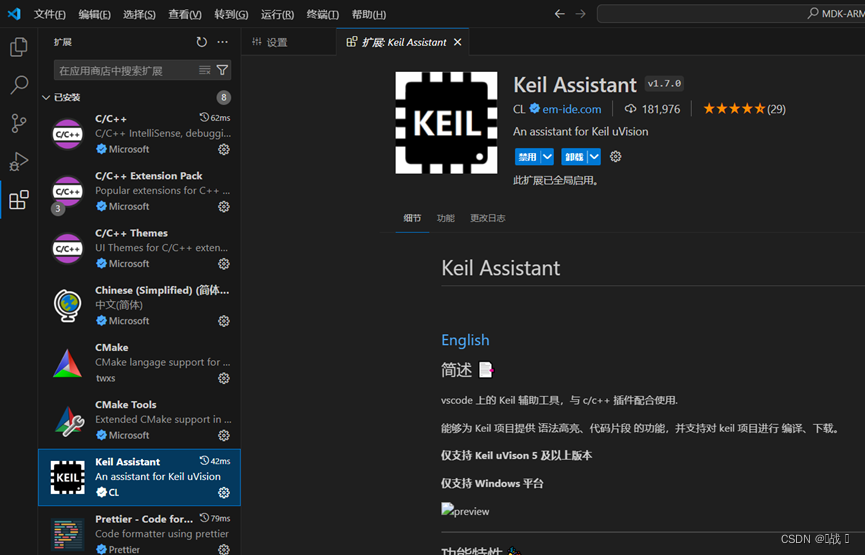865x555 pixels.
Task: Open the Extensions view icon
Action: coord(19,200)
